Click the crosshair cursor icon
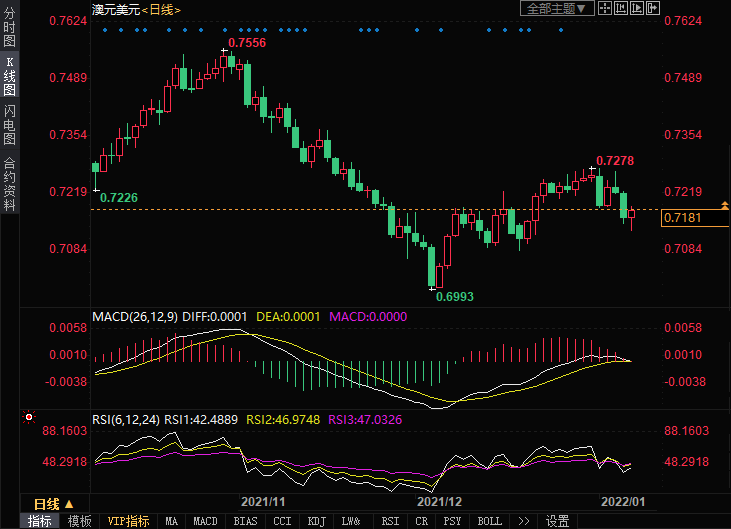This screenshot has height=529, width=731. point(606,9)
